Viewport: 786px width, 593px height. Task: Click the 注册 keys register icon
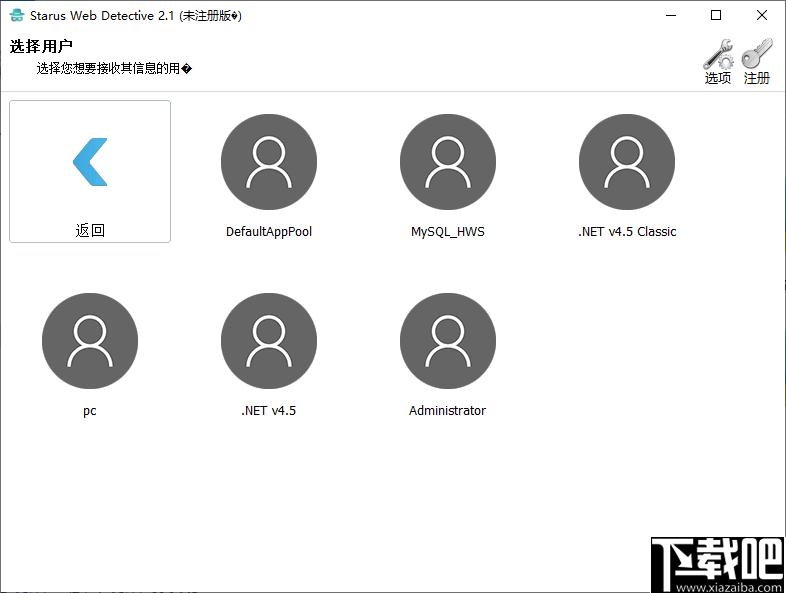tap(757, 54)
